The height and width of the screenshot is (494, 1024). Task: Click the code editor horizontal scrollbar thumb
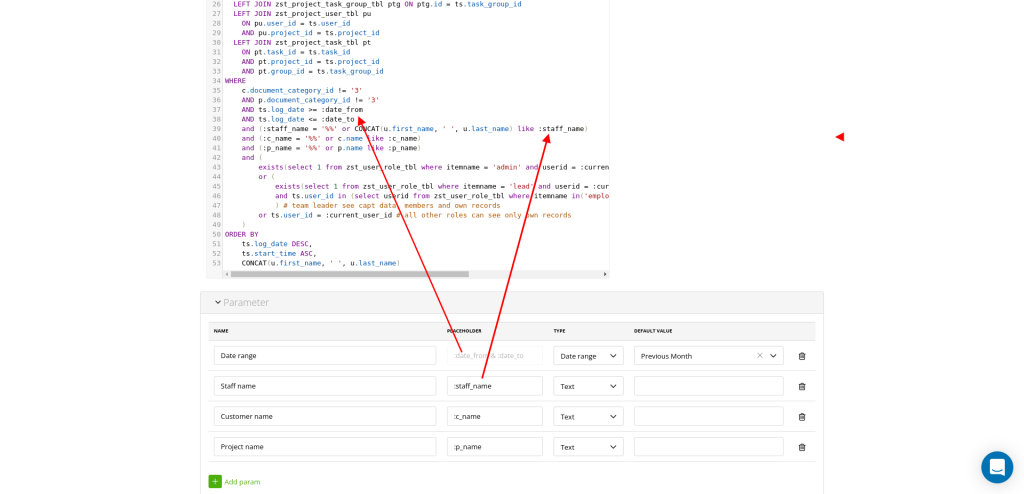pyautogui.click(x=349, y=274)
